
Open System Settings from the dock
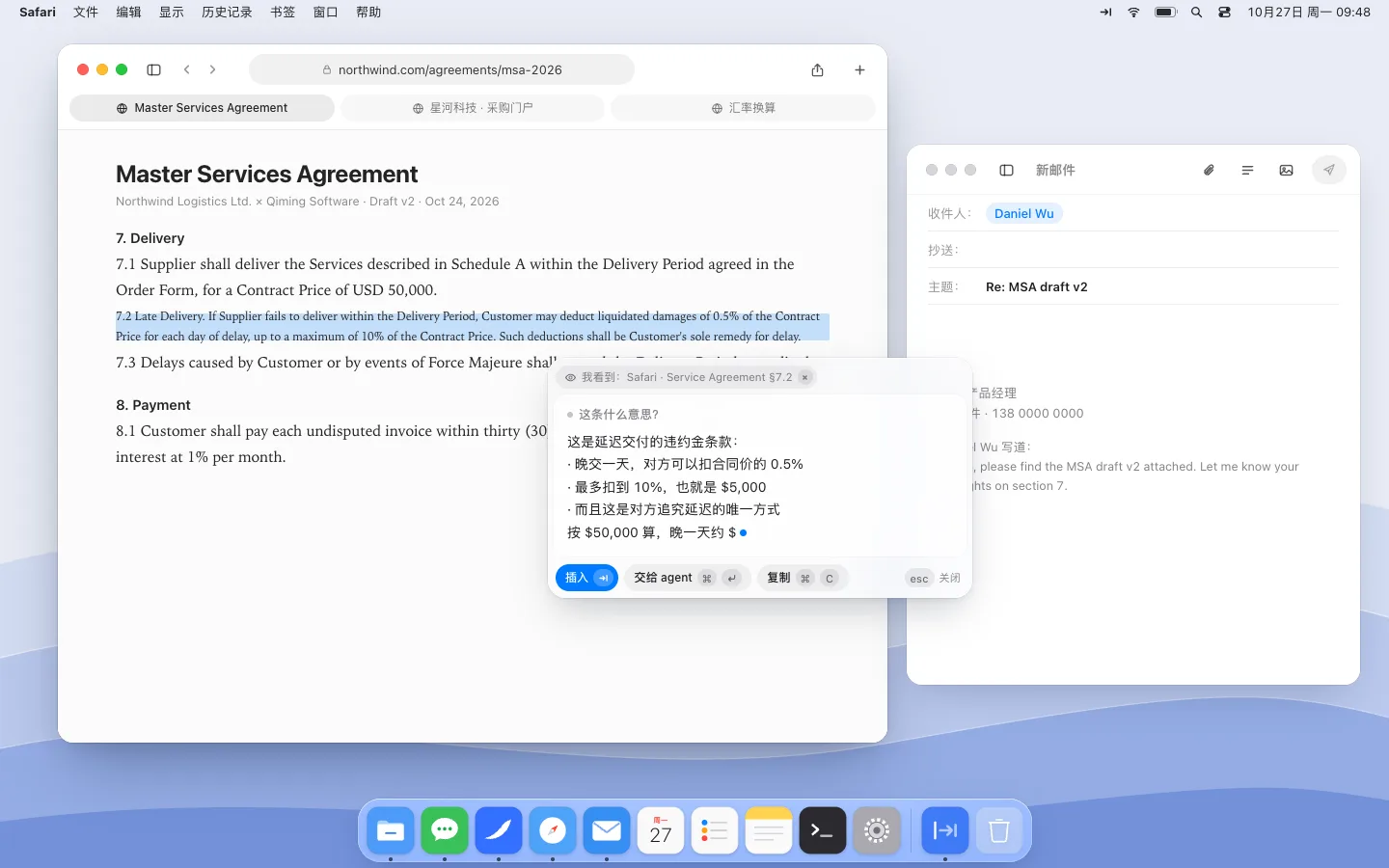[x=877, y=830]
